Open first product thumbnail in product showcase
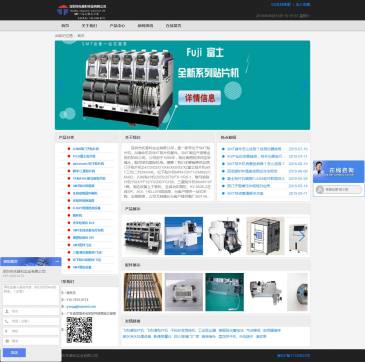Viewport: 365px width, 362px height. coord(143,236)
